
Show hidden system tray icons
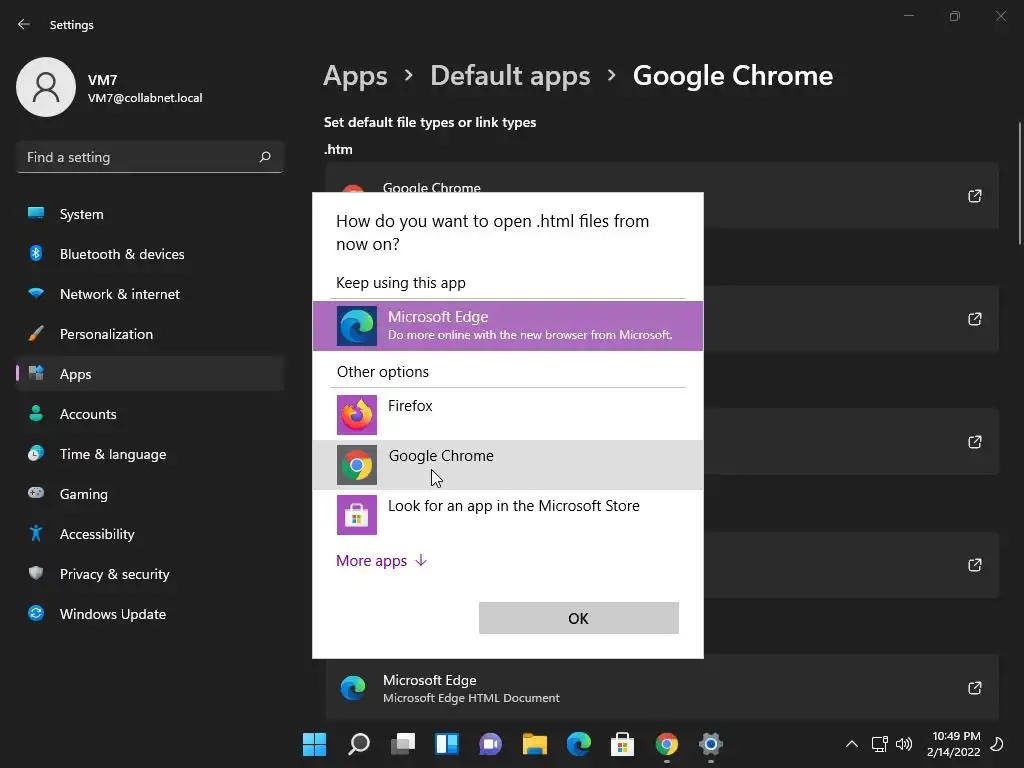(x=852, y=744)
